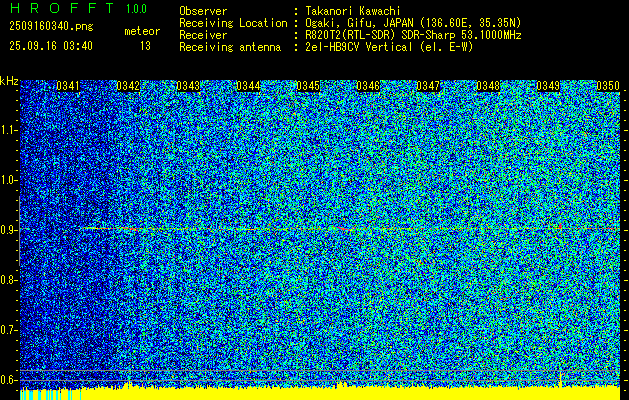Click the location Ogaki, Gifu, JAPAN text
The height and width of the screenshot is (400, 629).
coord(413,23)
